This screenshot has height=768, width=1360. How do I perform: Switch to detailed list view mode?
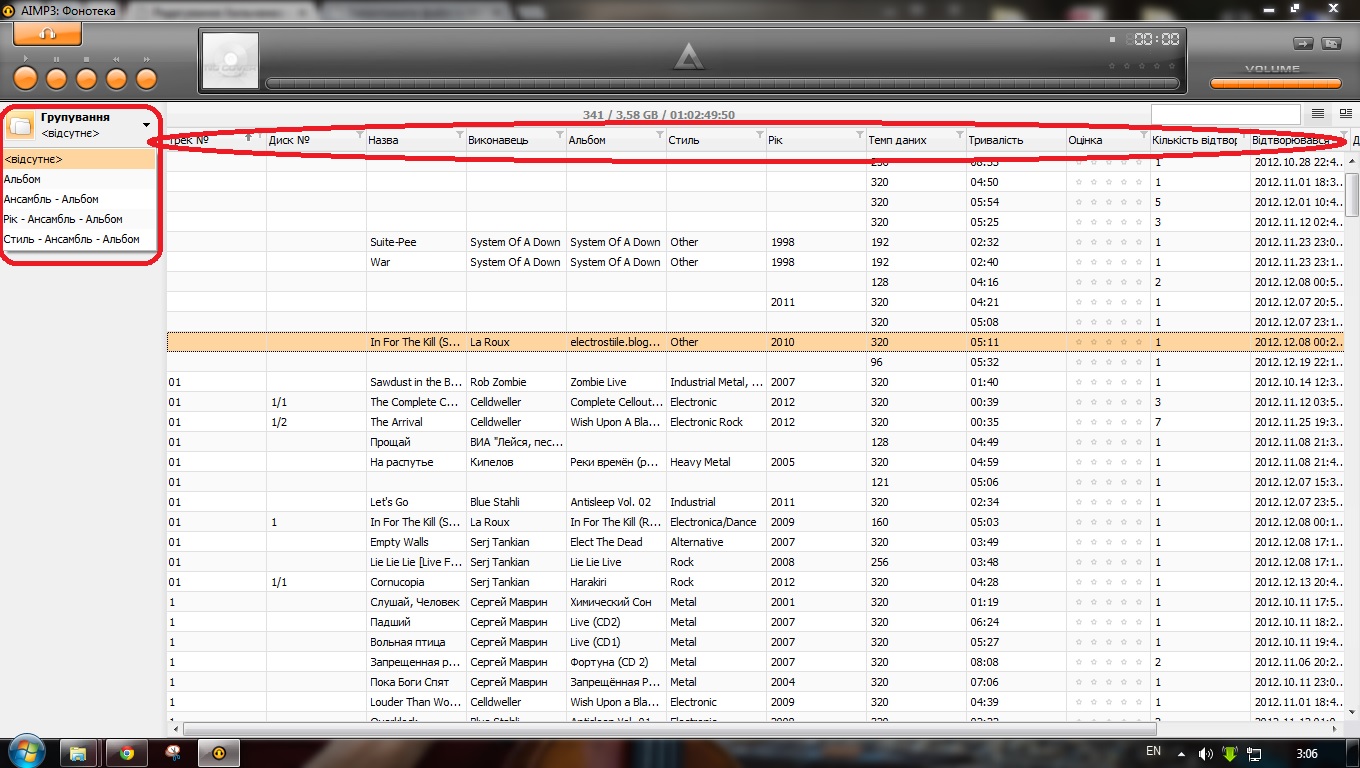tap(1345, 114)
